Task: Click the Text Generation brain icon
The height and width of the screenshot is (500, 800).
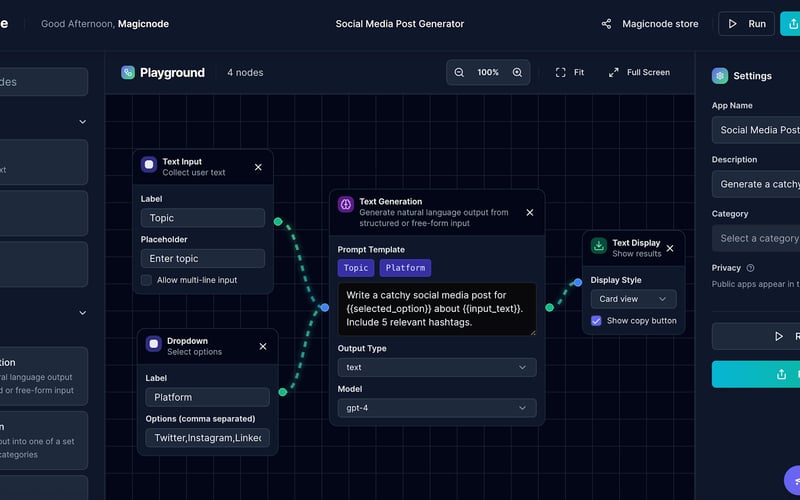Action: [346, 205]
